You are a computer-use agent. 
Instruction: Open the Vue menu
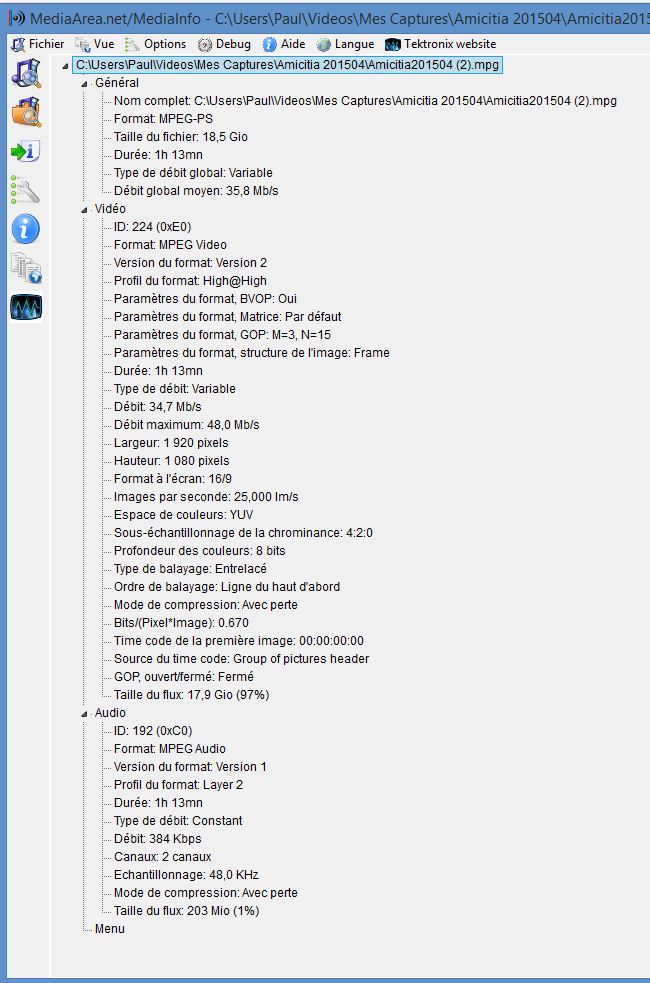click(104, 44)
